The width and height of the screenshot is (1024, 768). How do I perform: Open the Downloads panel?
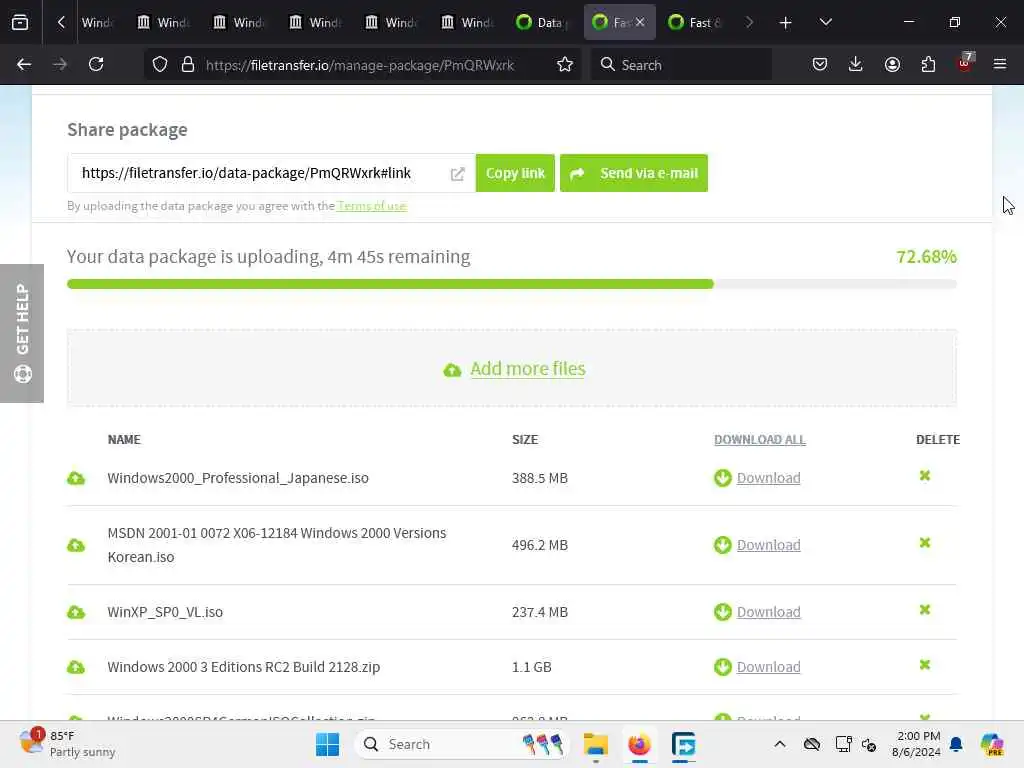[x=856, y=65]
